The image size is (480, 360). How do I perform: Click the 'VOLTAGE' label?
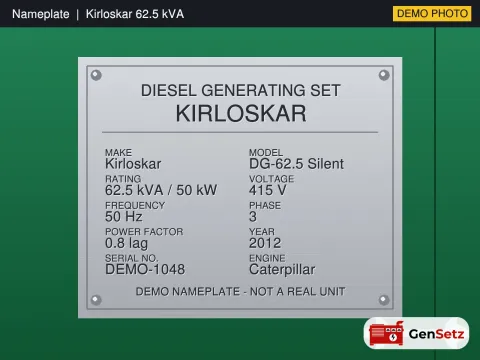coord(271,179)
